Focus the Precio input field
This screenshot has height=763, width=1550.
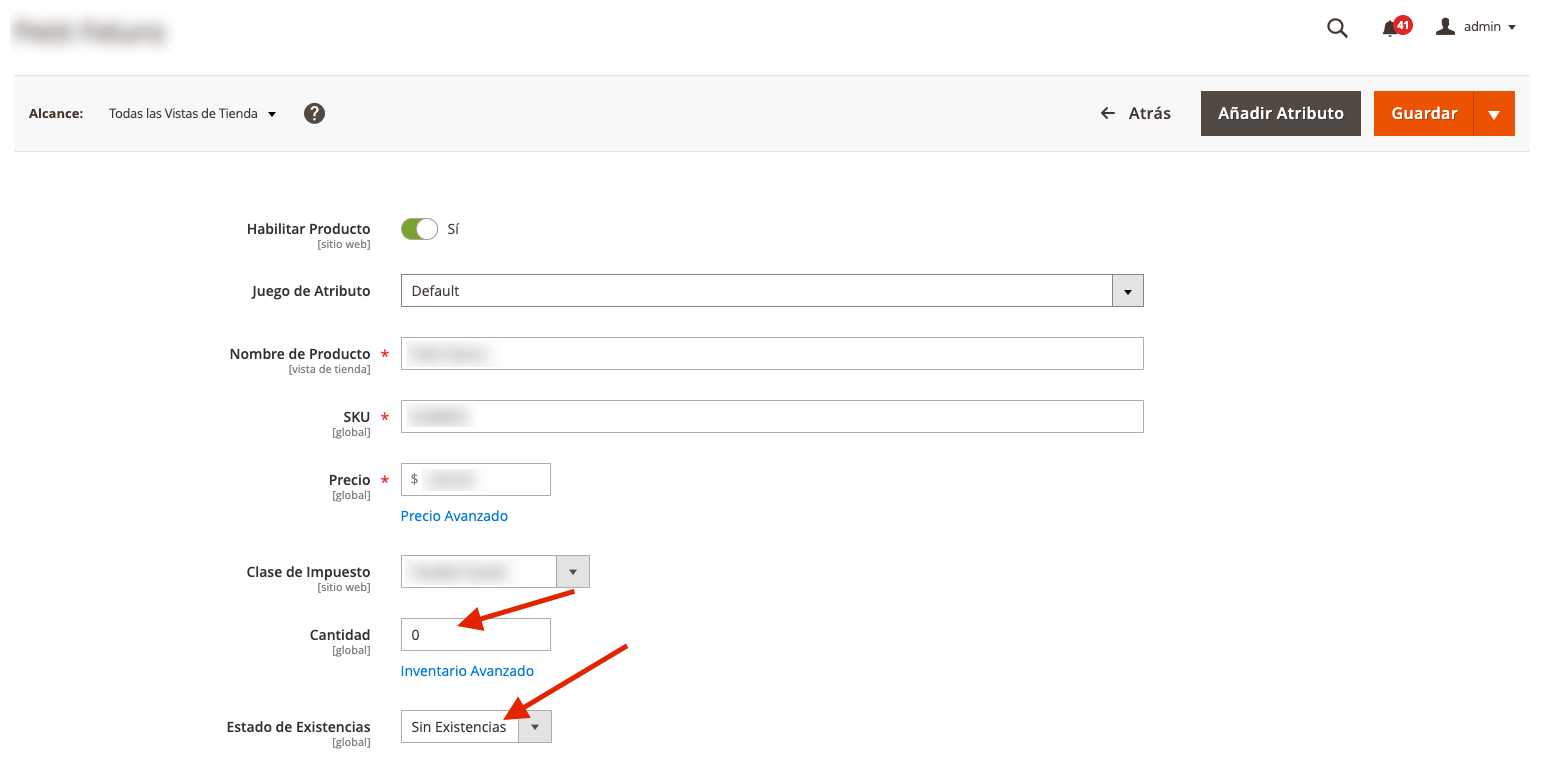pyautogui.click(x=475, y=479)
